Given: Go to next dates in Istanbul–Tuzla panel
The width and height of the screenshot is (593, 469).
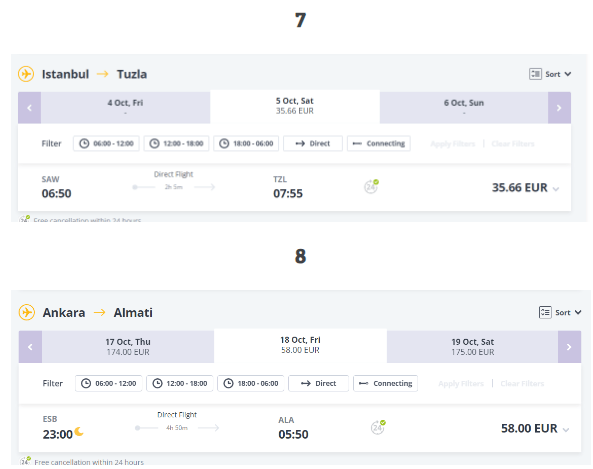Looking at the screenshot, I should pyautogui.click(x=559, y=108).
